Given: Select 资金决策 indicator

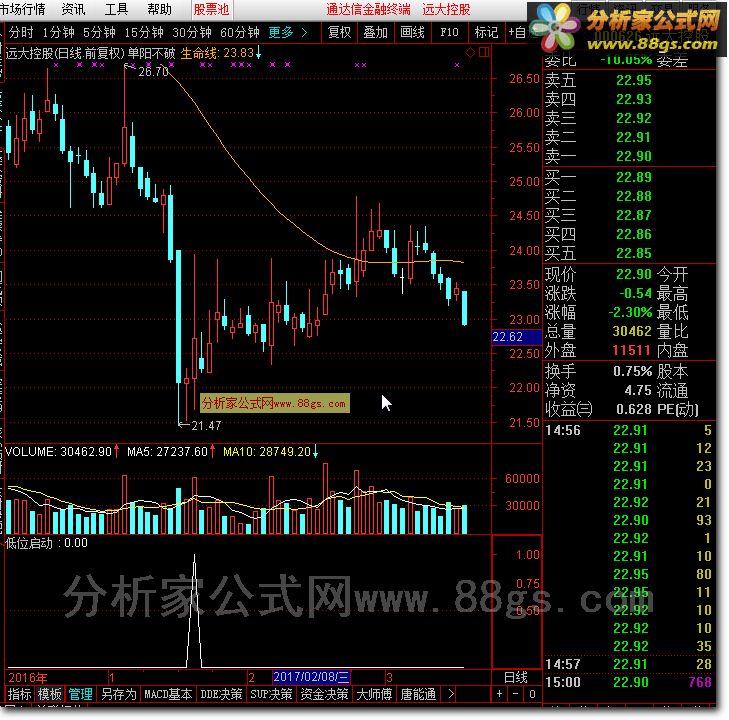Looking at the screenshot, I should 325,694.
